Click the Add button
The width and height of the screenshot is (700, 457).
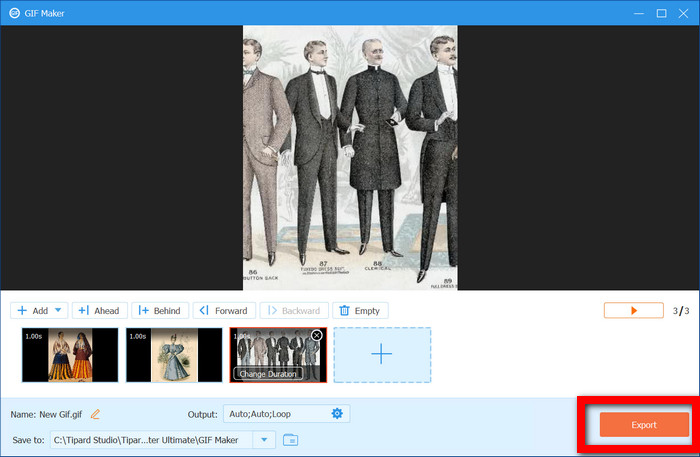pos(33,311)
